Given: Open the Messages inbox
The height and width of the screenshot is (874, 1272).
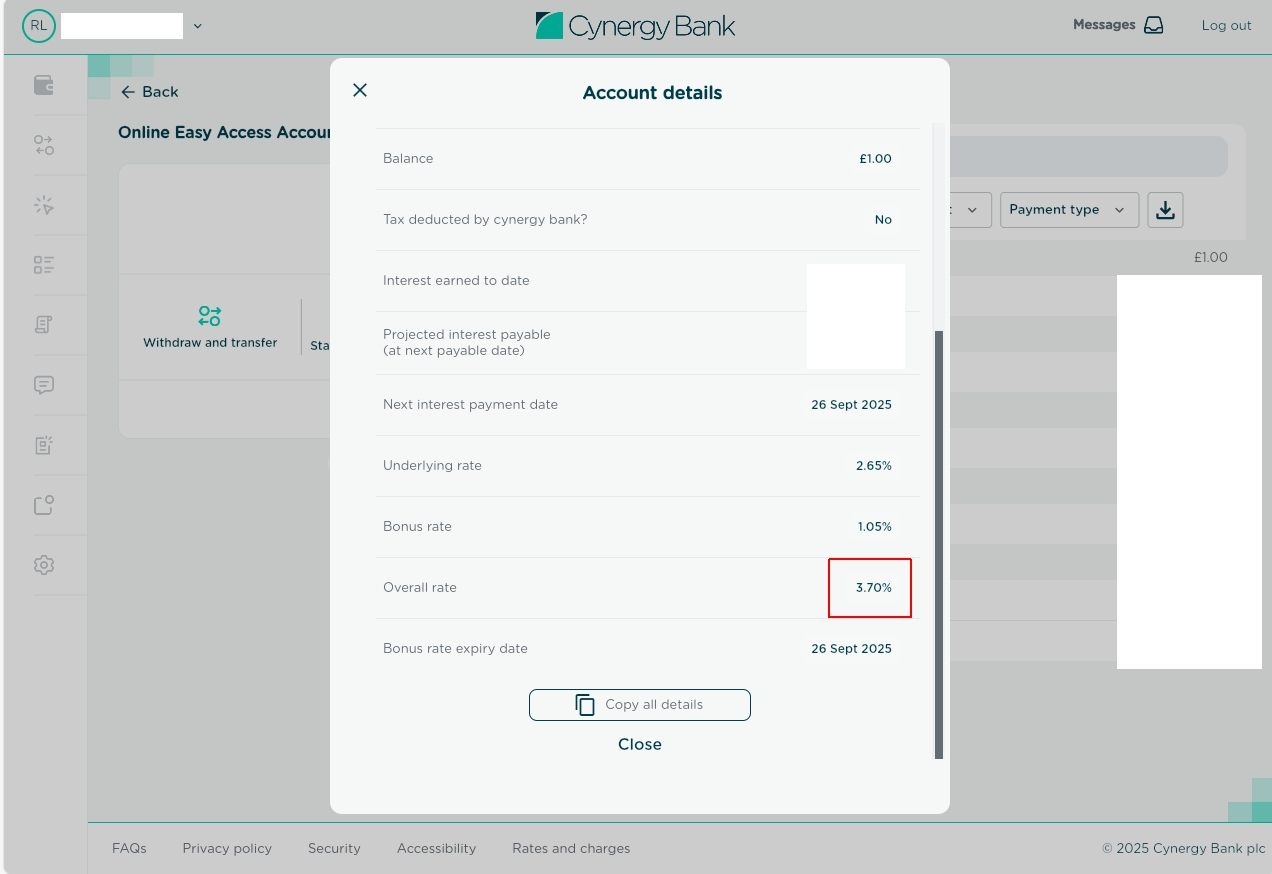Looking at the screenshot, I should (x=1118, y=25).
